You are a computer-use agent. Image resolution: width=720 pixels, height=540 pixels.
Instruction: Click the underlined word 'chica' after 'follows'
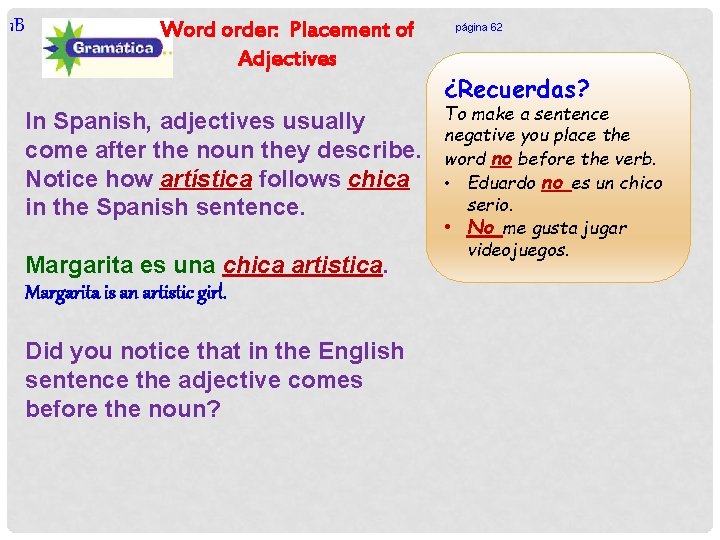pos(378,179)
